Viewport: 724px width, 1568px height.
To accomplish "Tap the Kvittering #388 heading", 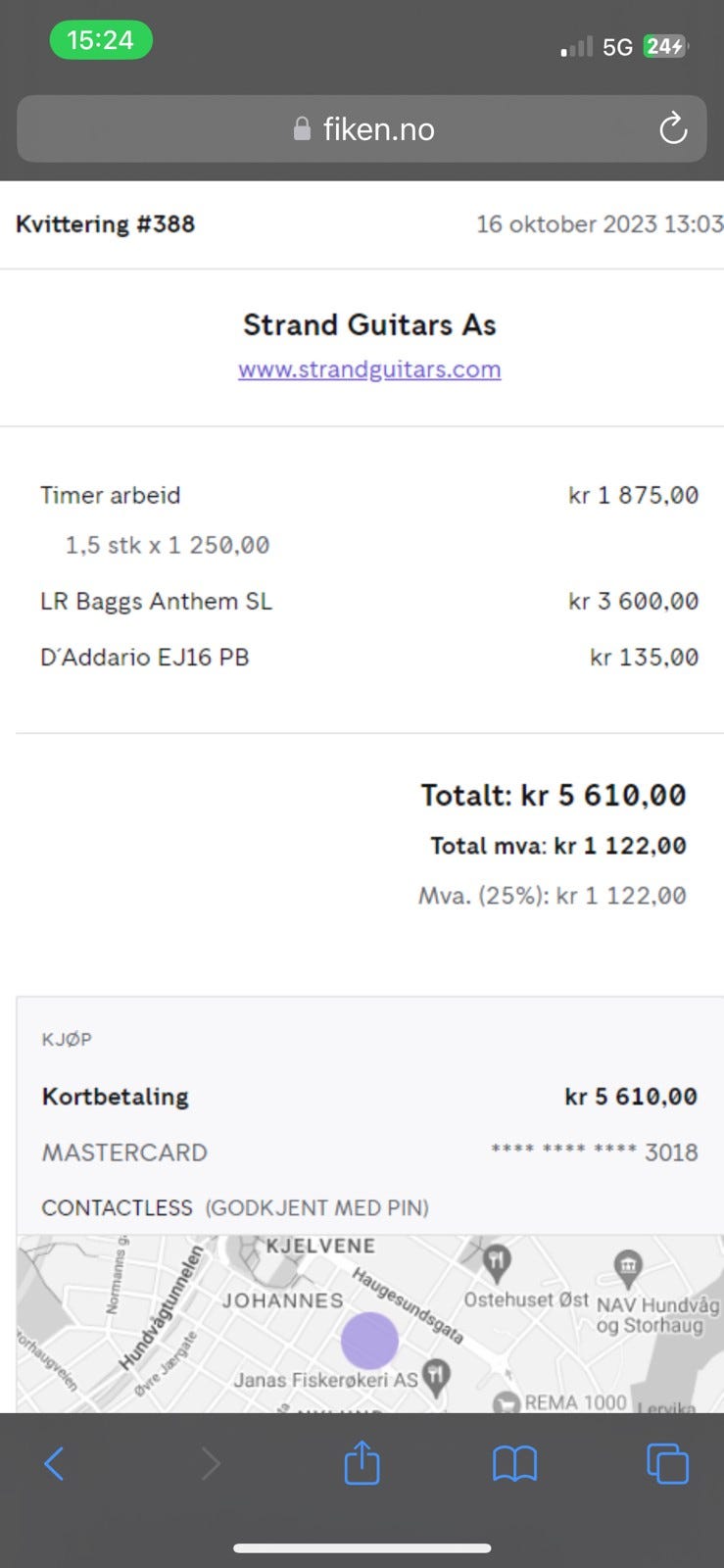I will click(x=105, y=224).
